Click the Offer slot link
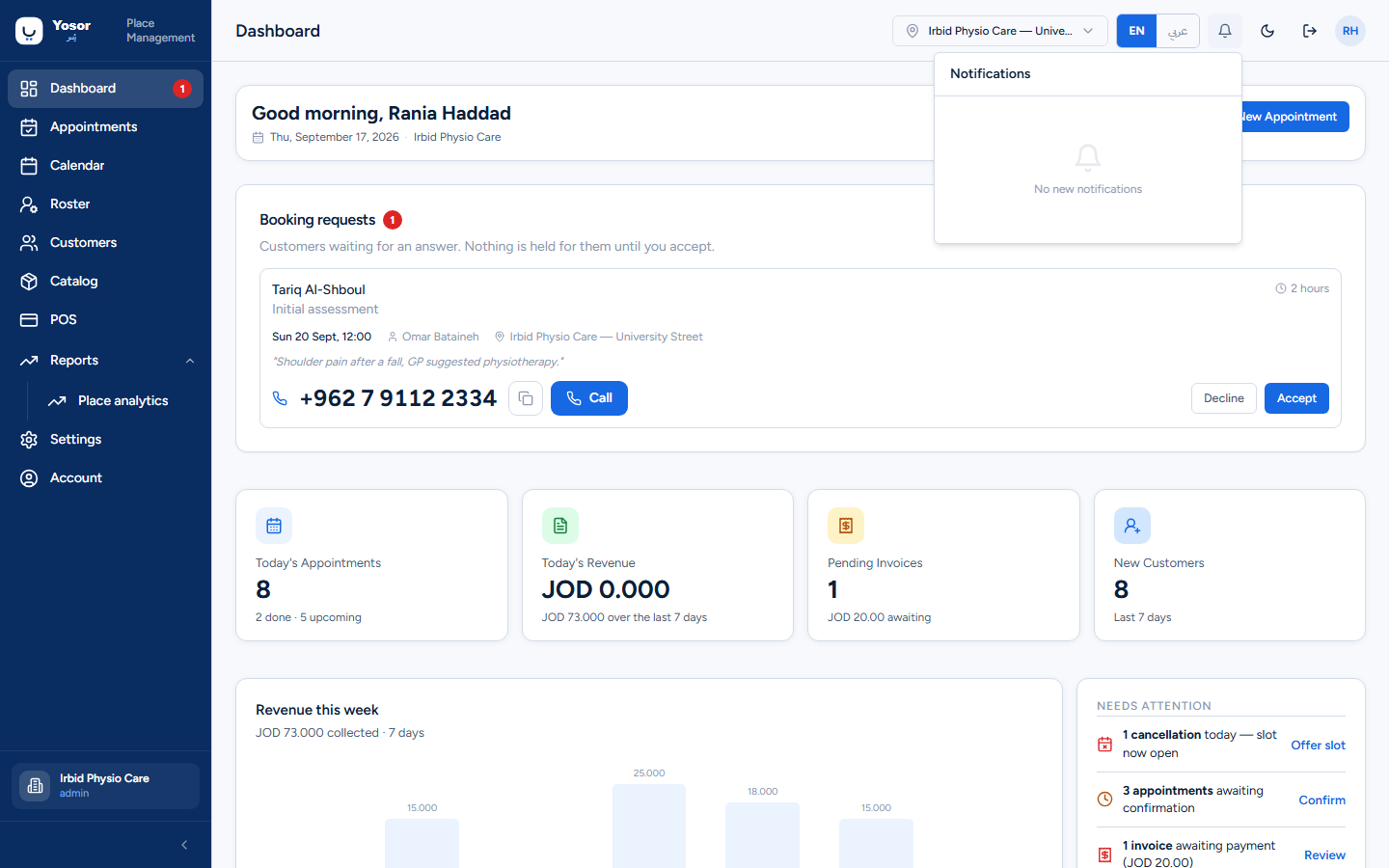This screenshot has width=1389, height=868. (1318, 746)
